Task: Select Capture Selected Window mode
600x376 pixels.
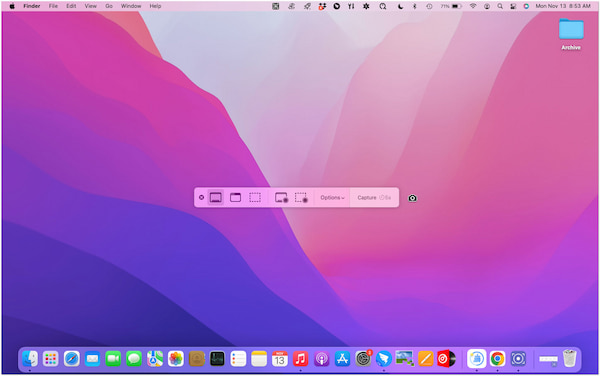Action: 235,197
